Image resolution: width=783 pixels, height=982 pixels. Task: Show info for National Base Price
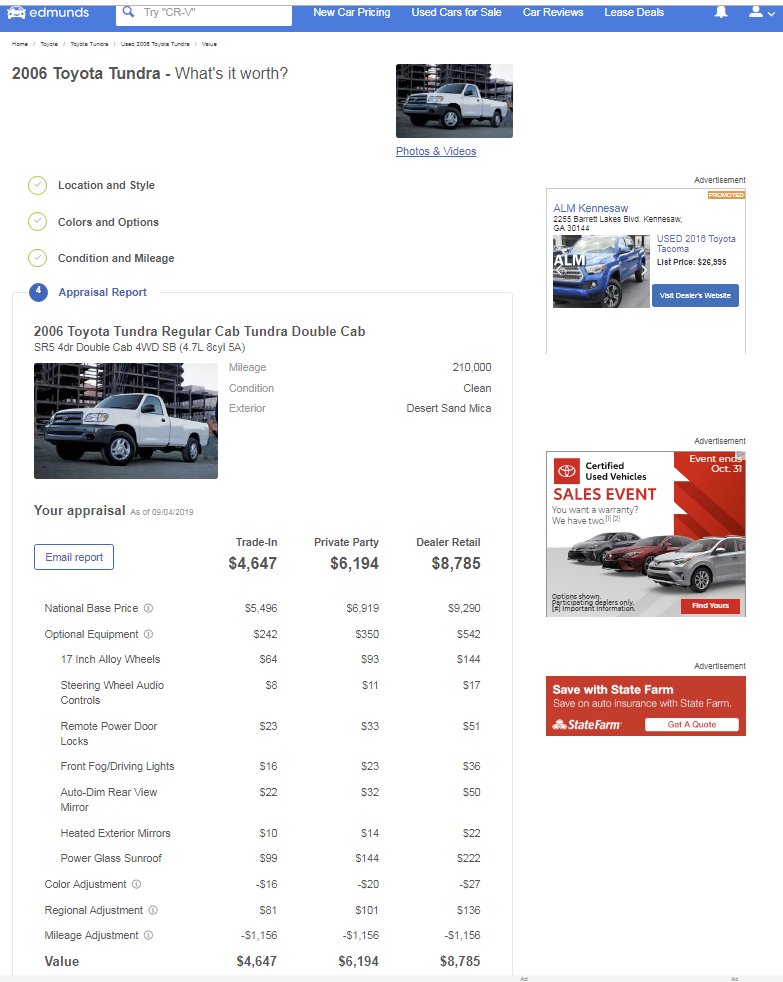click(148, 608)
